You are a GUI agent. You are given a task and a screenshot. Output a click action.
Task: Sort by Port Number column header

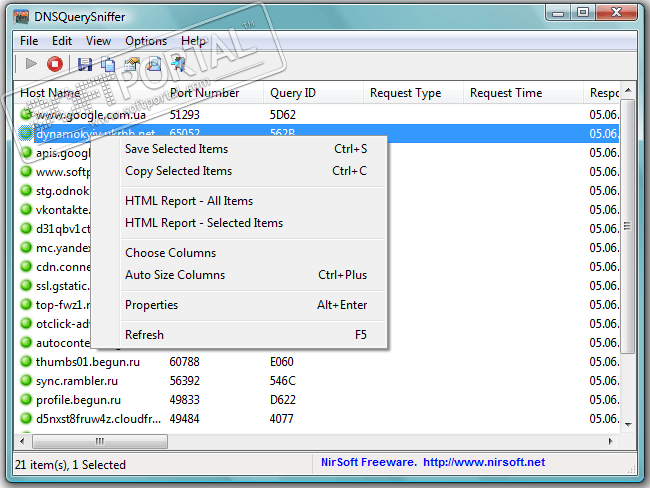click(213, 93)
